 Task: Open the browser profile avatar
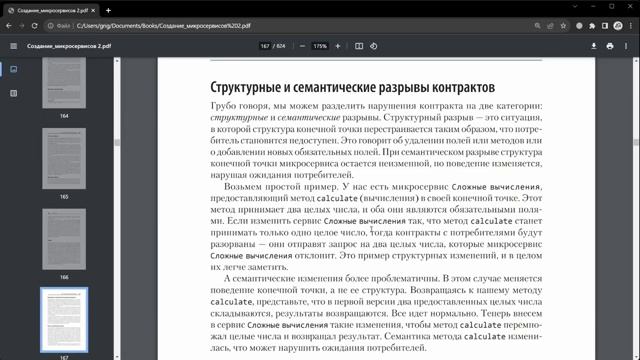click(x=618, y=26)
